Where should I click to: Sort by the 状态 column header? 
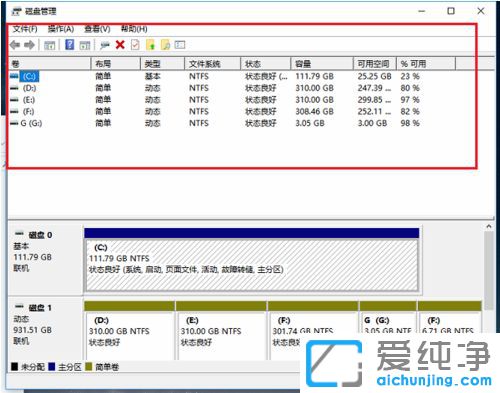tap(265, 64)
